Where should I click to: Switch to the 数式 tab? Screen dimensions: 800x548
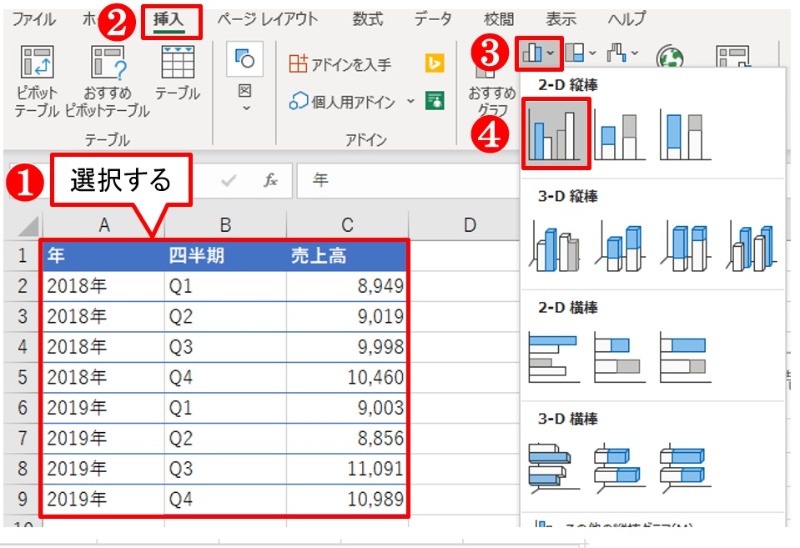tap(367, 19)
